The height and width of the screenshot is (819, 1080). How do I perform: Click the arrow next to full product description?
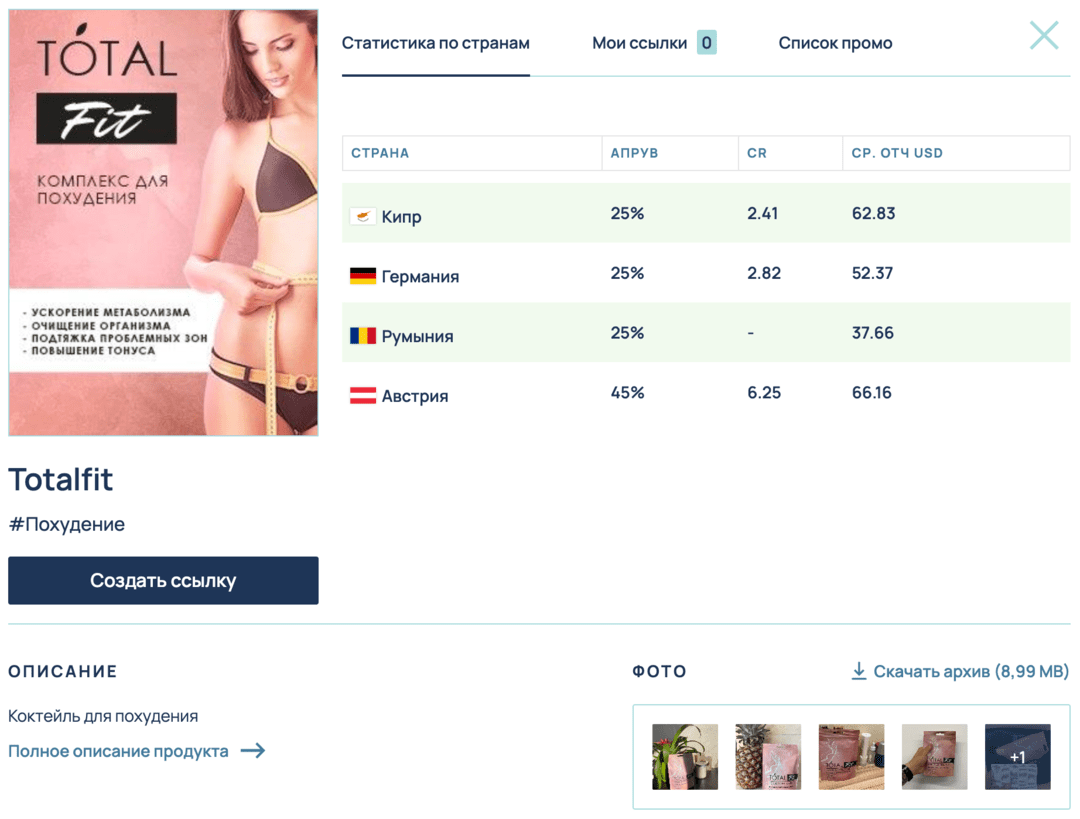pyautogui.click(x=253, y=751)
